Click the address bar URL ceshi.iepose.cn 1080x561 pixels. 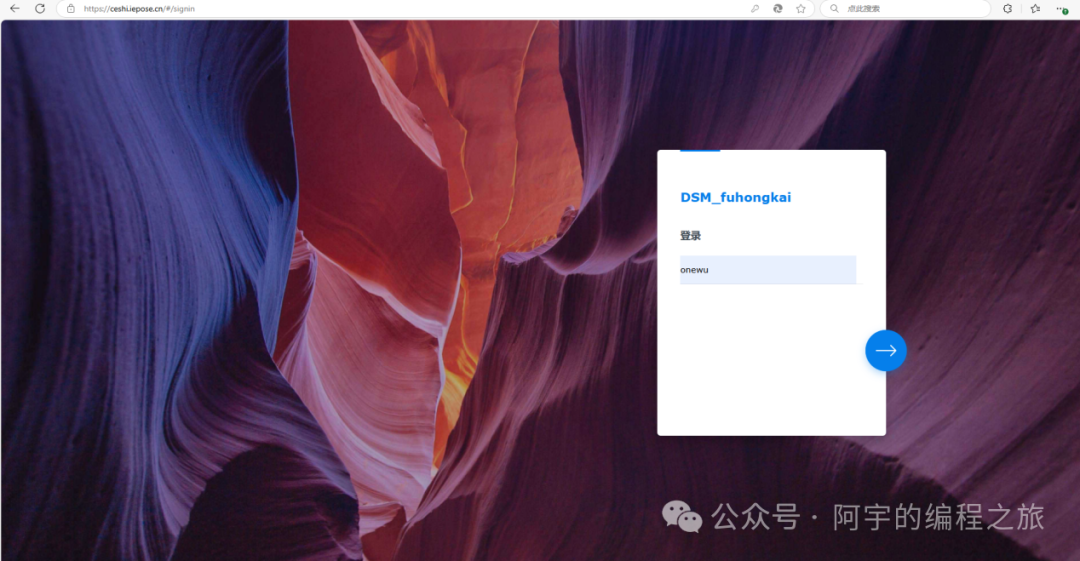click(x=139, y=8)
